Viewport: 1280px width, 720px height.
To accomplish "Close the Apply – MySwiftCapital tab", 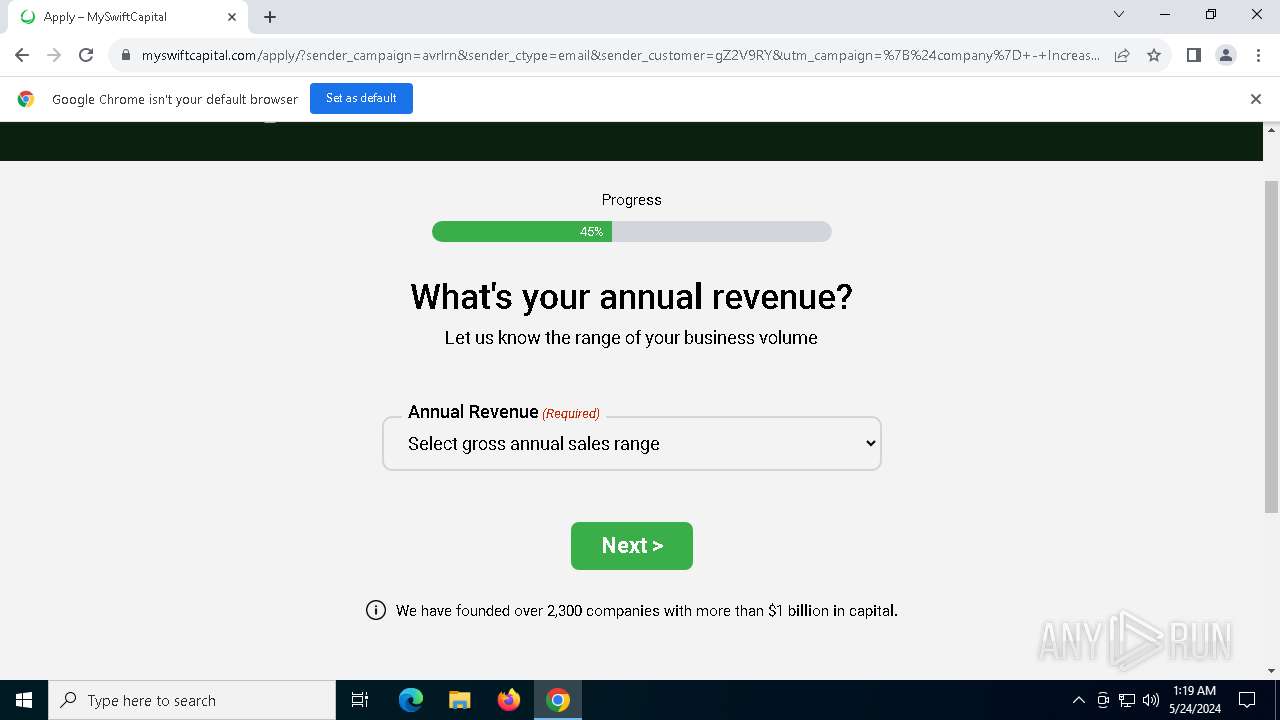I will (x=231, y=17).
